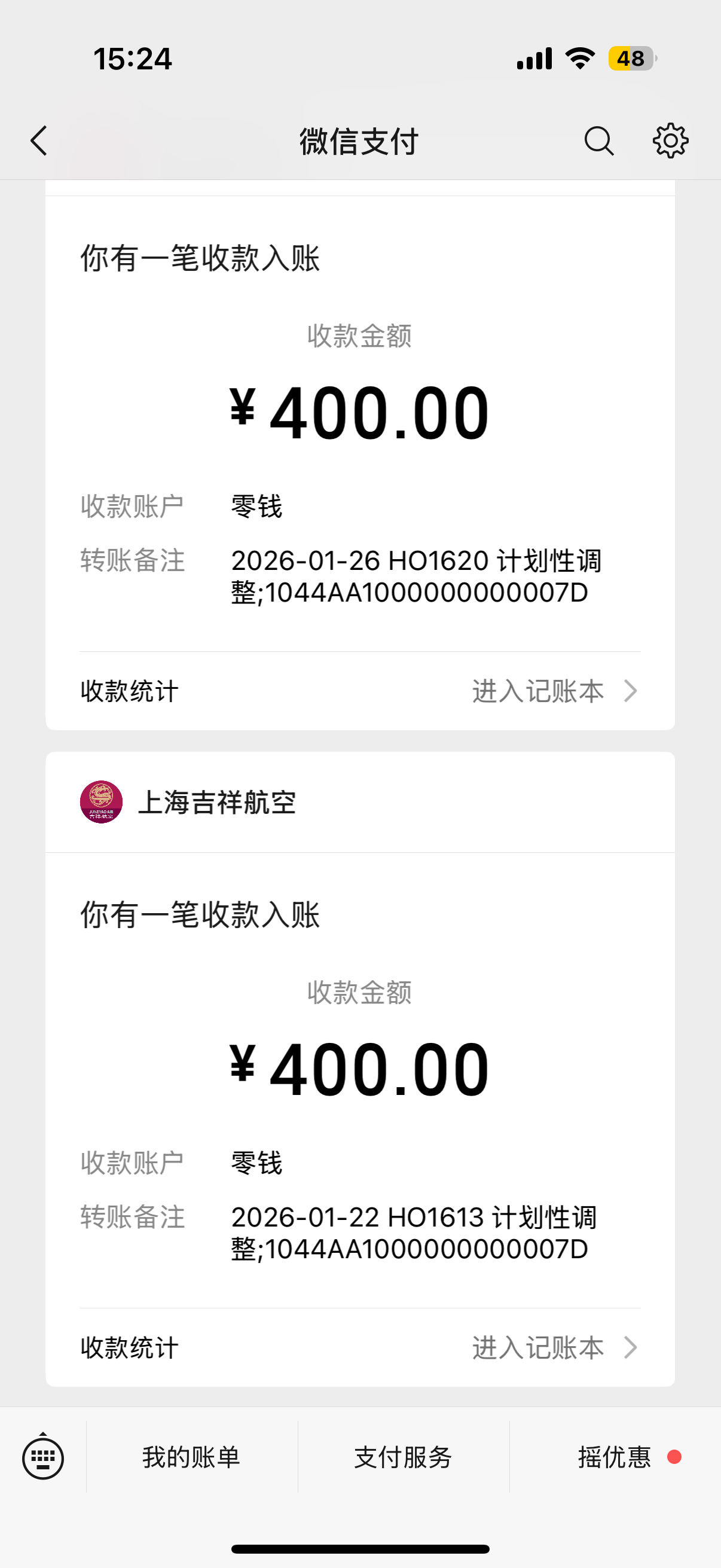Viewport: 721px width, 1568px height.
Task: Tap the 微信支付 page title
Action: 359,142
